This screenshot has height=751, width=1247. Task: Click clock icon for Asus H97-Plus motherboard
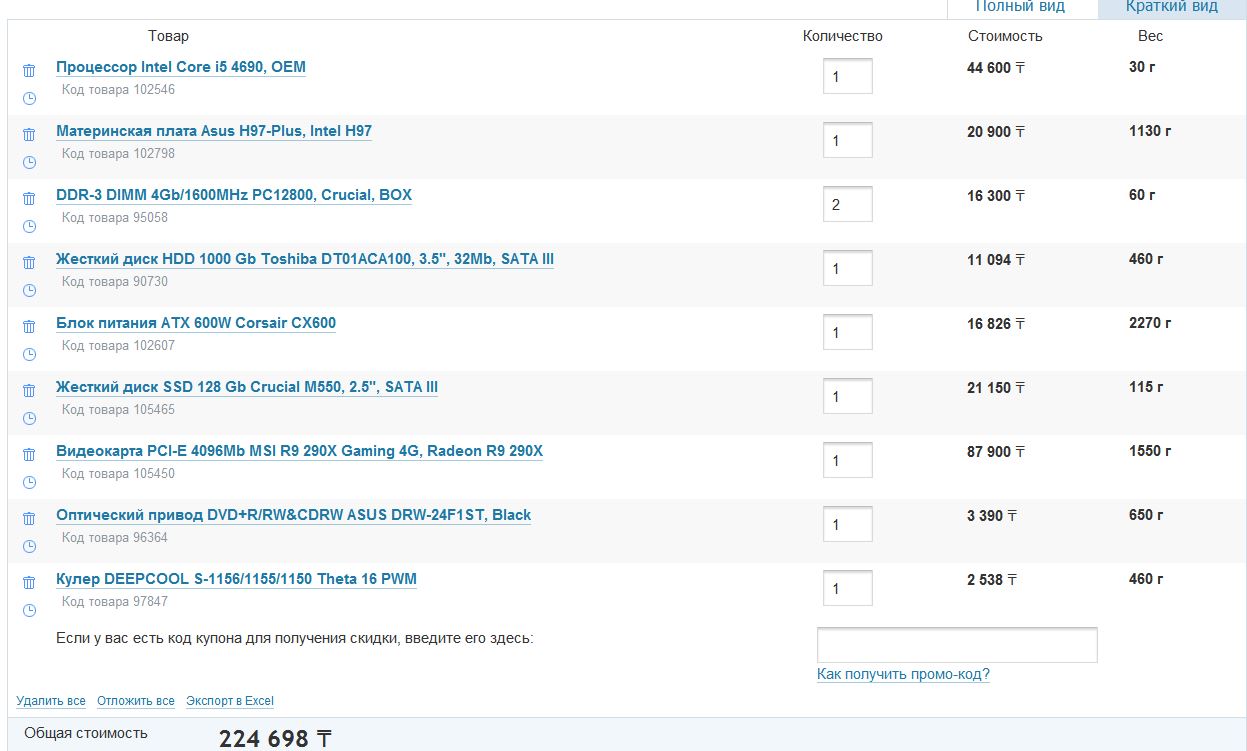pyautogui.click(x=29, y=162)
